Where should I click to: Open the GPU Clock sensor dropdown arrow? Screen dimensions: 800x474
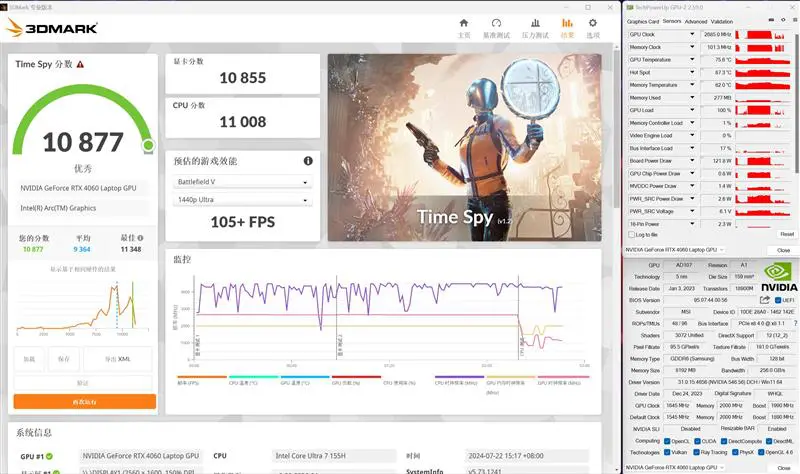click(x=692, y=34)
